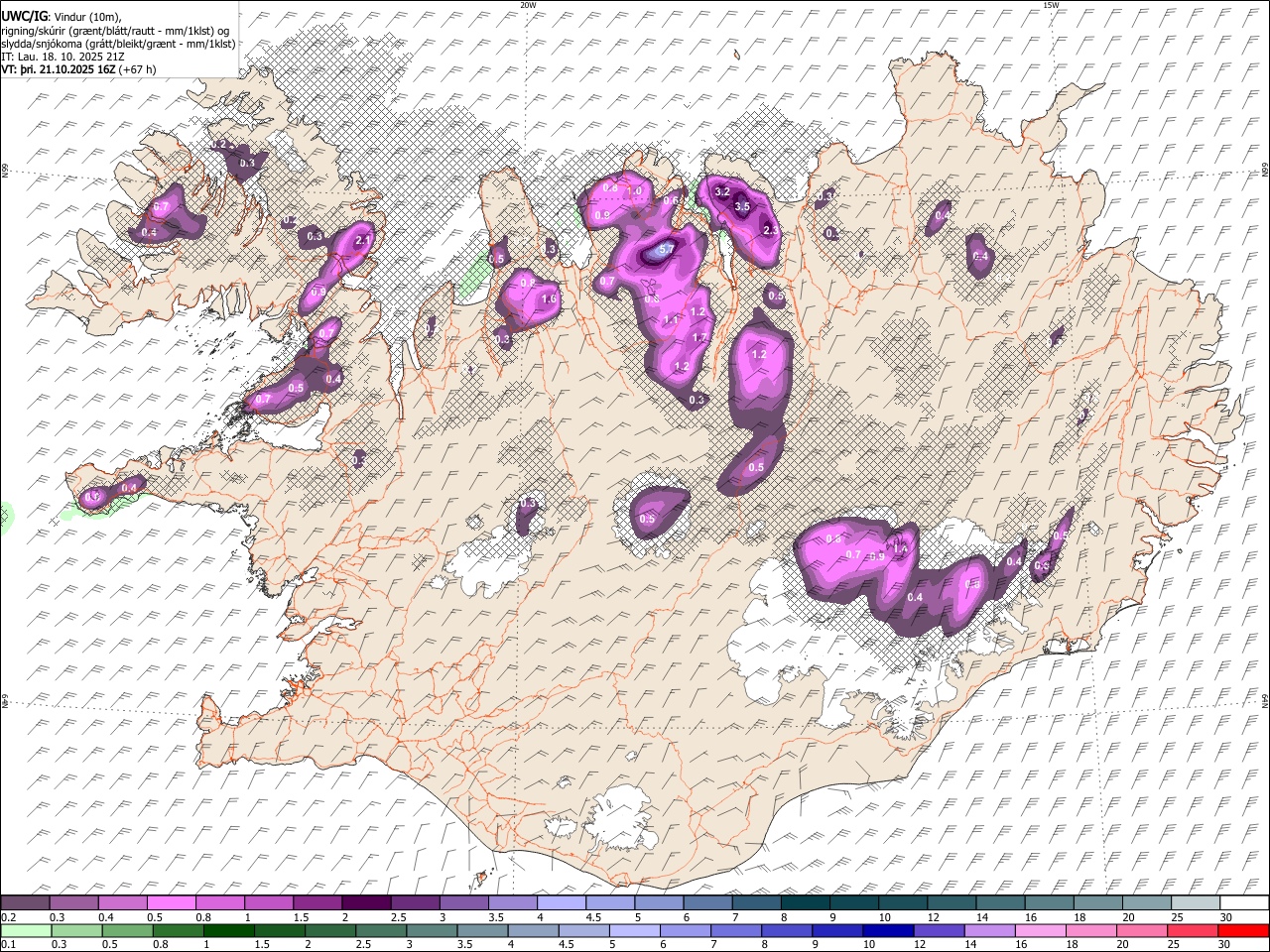Select the dark green 1 swatch in the rain scale
This screenshot has width=1270, height=952.
click(228, 930)
